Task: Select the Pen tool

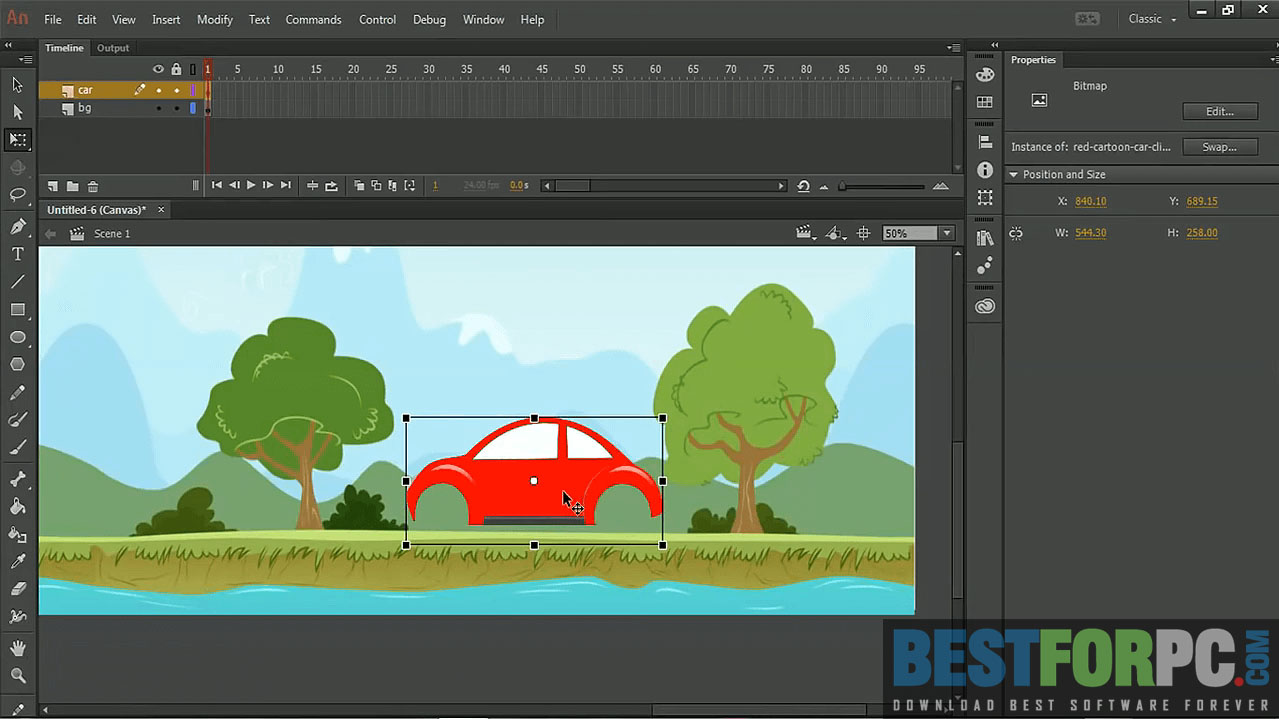Action: pyautogui.click(x=17, y=227)
